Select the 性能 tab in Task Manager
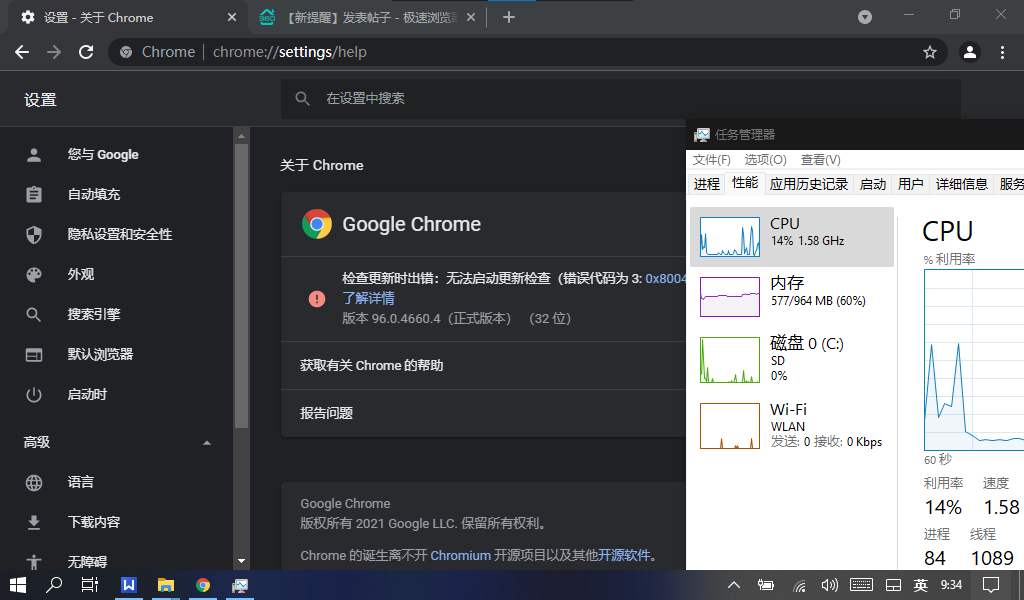The height and width of the screenshot is (600, 1024). (x=744, y=183)
